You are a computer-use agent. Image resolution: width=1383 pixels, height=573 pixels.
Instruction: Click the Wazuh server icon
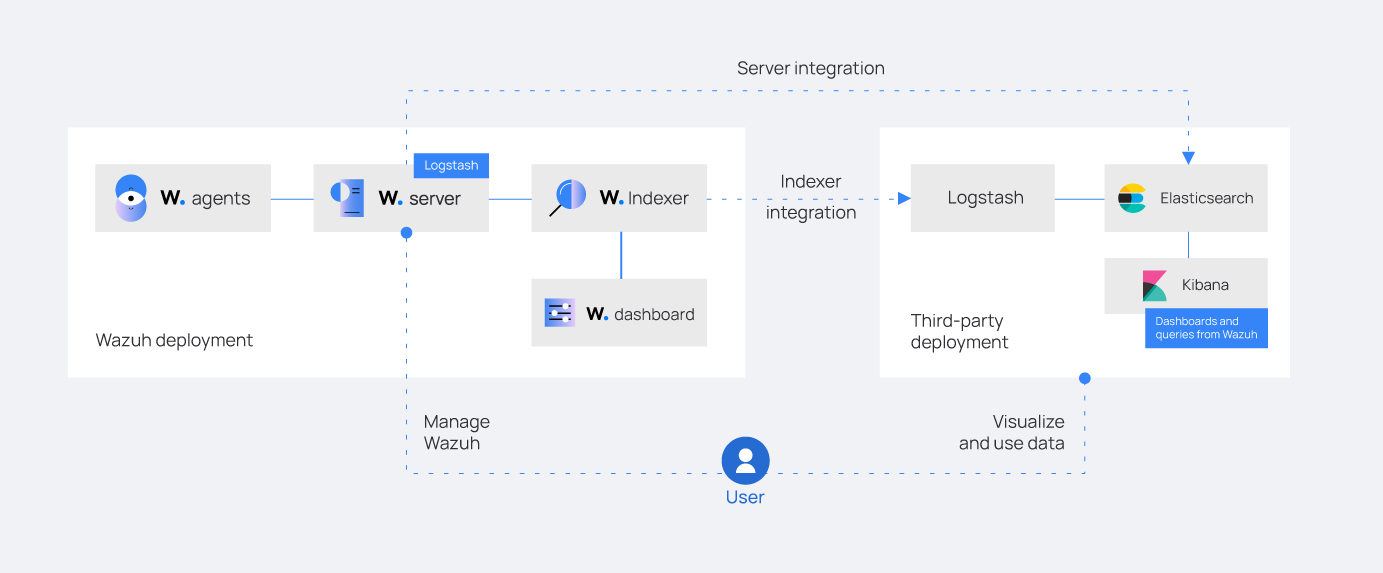pos(348,198)
